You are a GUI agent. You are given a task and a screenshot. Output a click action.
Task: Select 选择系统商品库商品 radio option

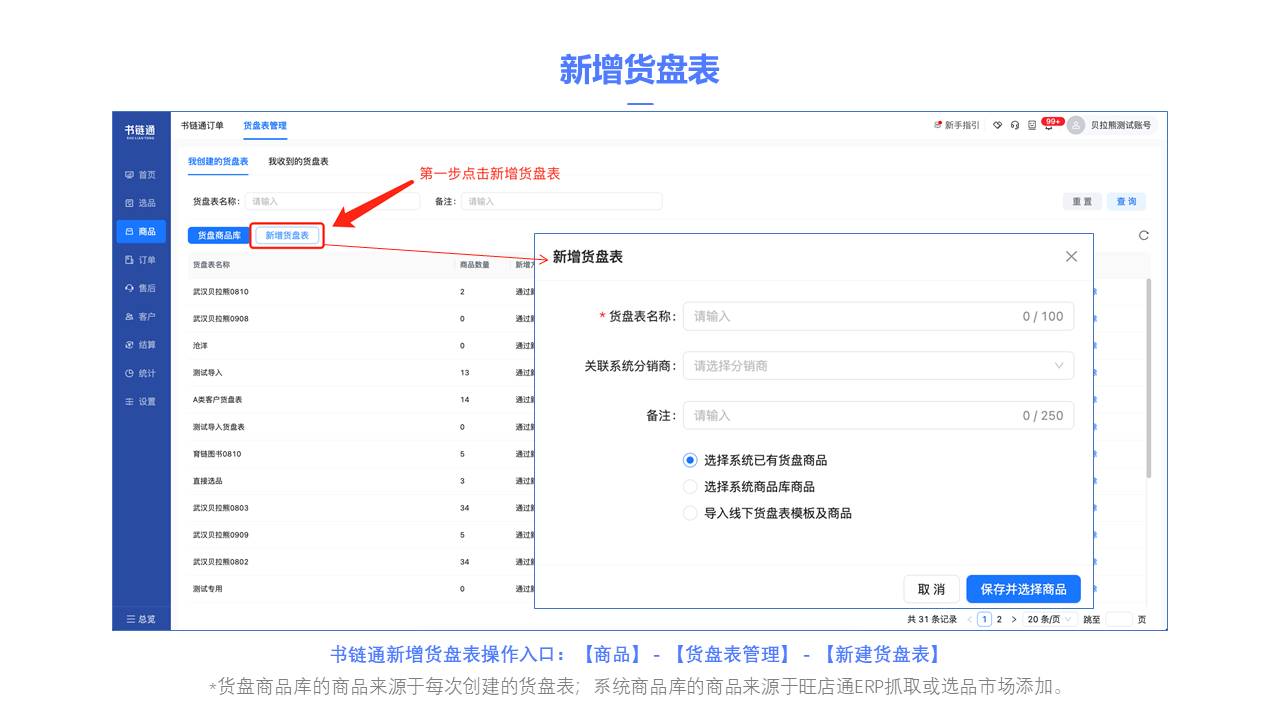[690, 486]
